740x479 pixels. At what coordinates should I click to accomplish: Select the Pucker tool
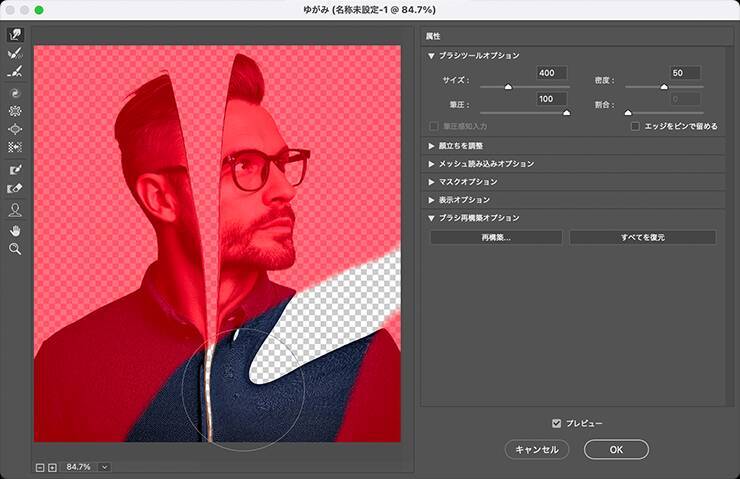(15, 111)
